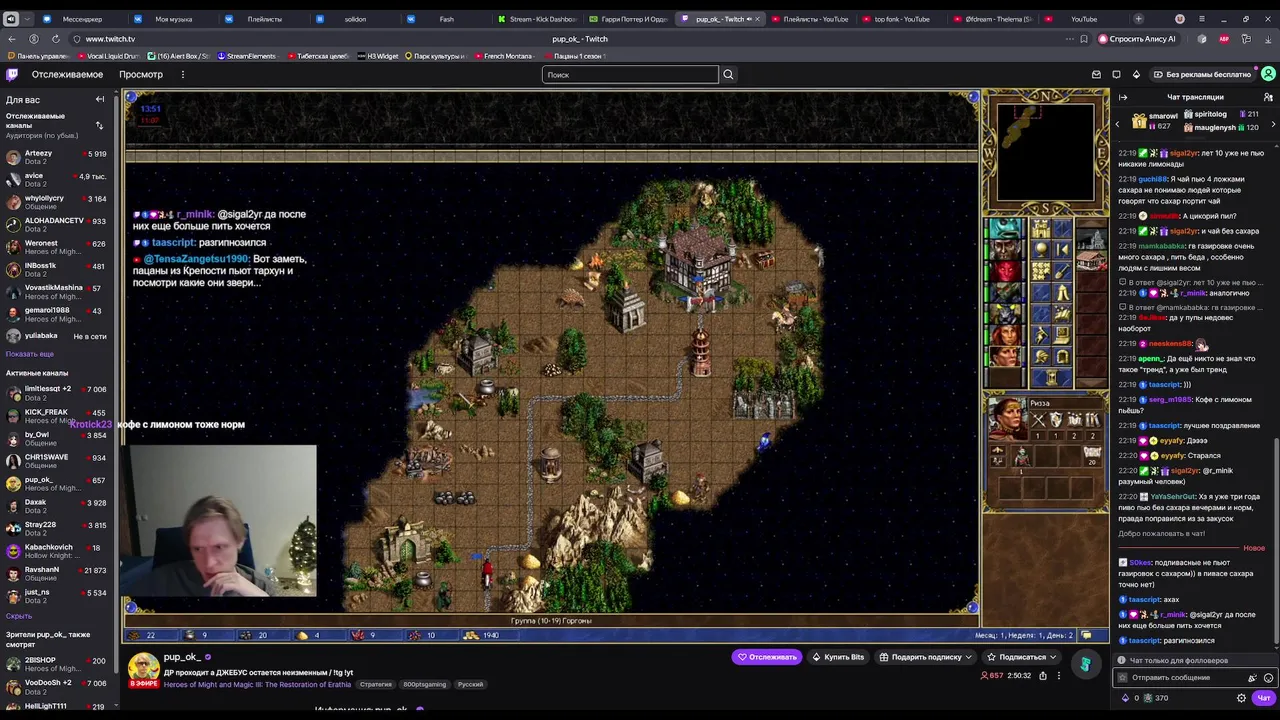Collapse the followed channels sidebar
Viewport: 1280px width, 720px height.
100,99
